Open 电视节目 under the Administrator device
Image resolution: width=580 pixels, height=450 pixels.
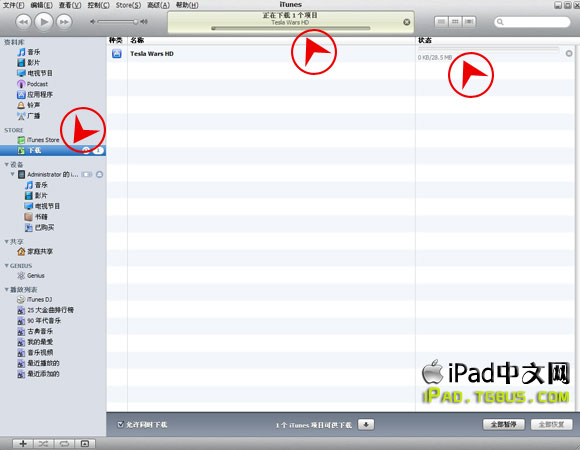(x=42, y=206)
